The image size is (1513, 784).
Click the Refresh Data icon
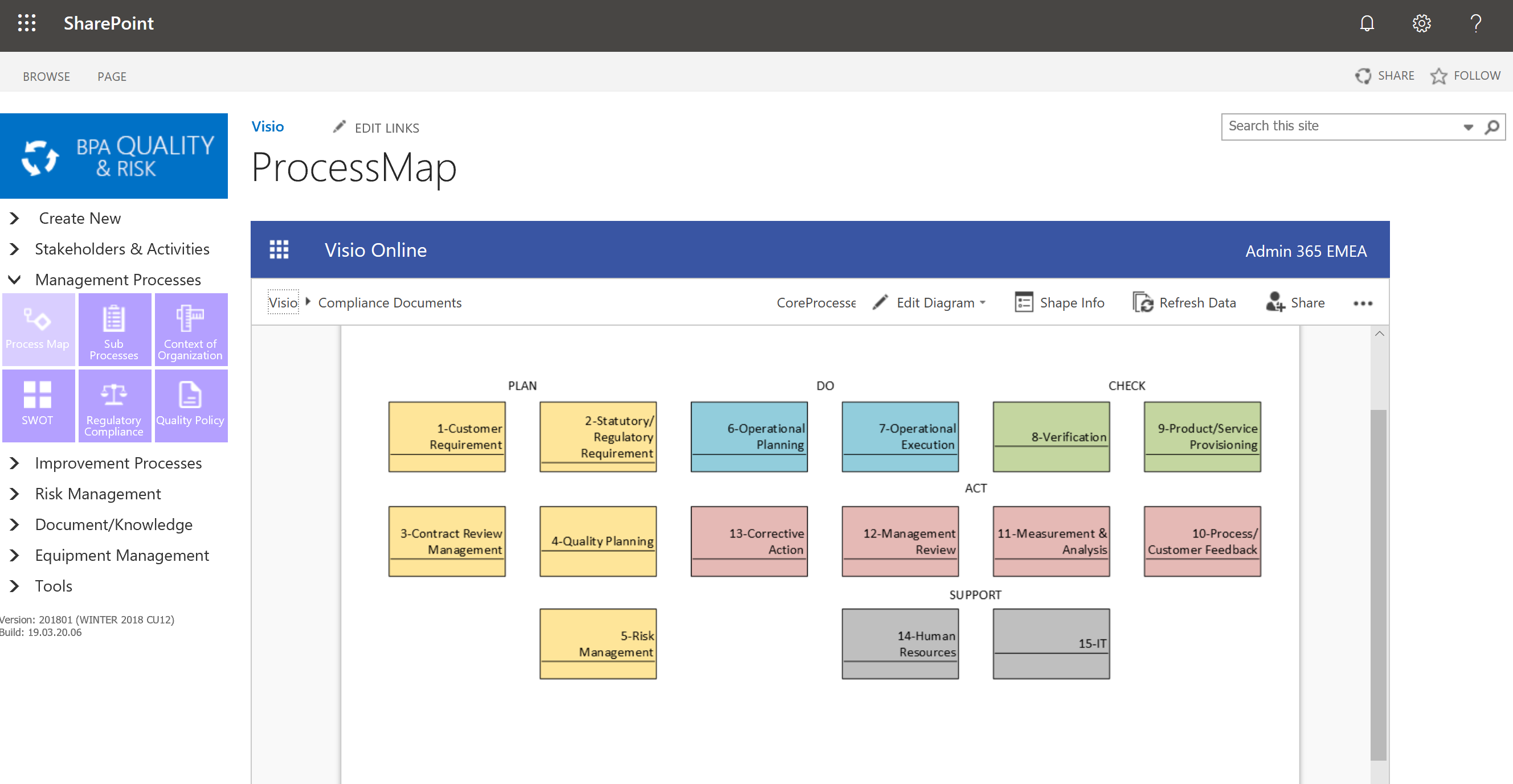tap(1143, 302)
